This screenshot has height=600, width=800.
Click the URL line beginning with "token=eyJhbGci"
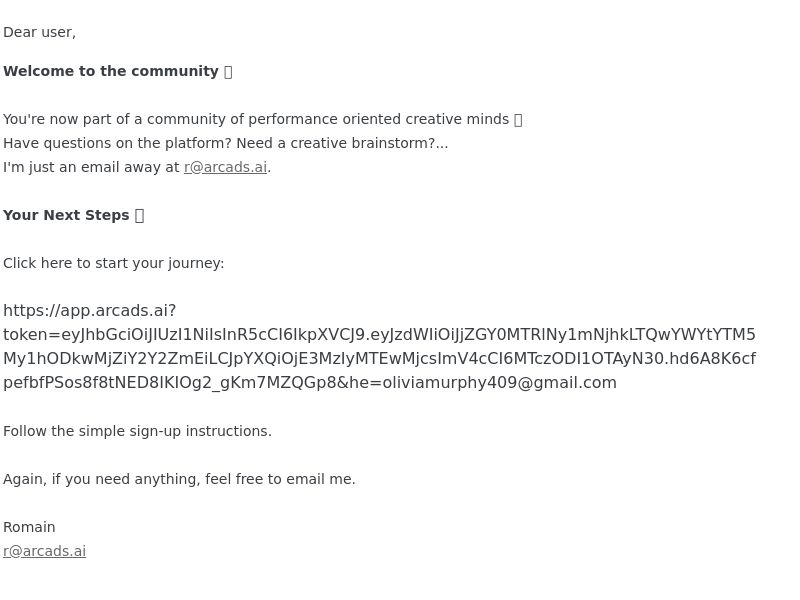[x=379, y=335]
